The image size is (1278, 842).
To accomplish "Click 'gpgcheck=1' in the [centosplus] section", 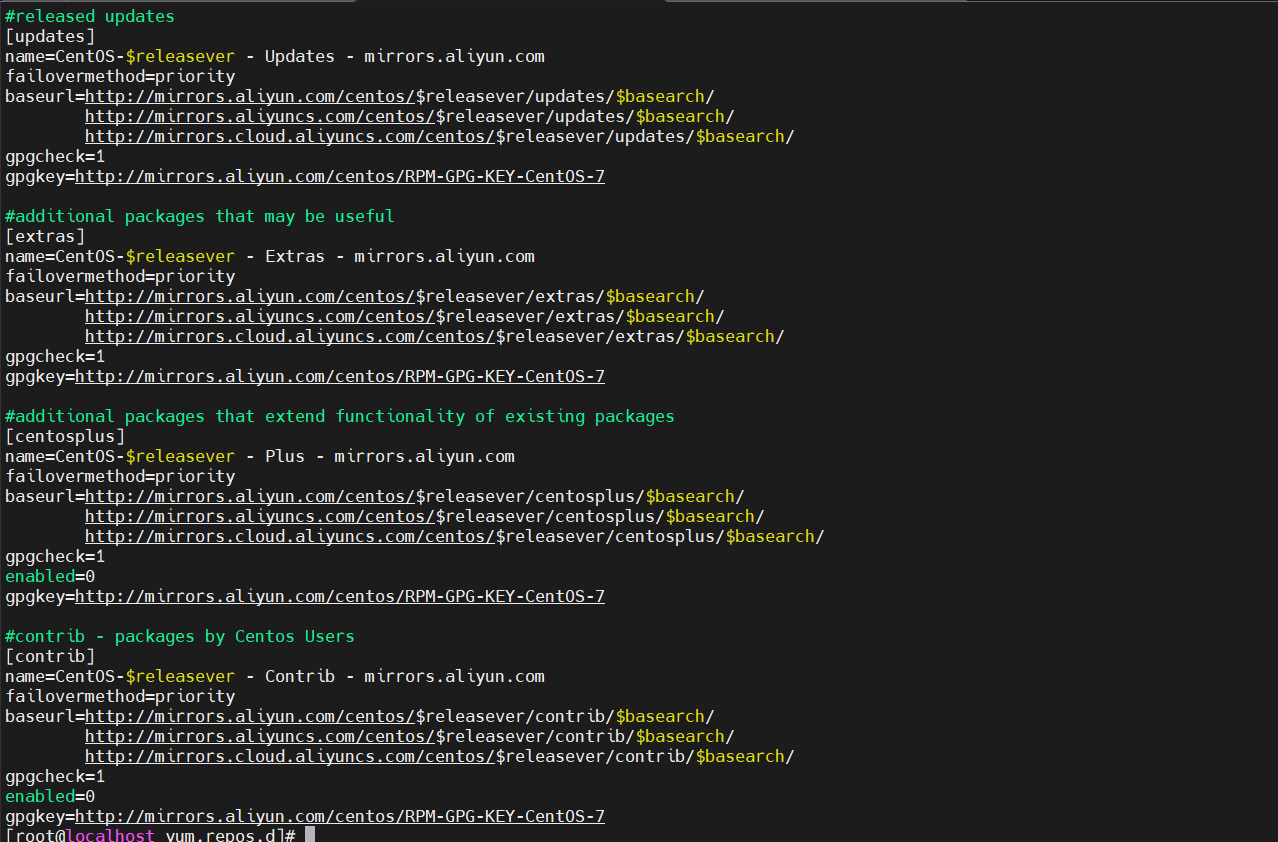I will [x=55, y=556].
